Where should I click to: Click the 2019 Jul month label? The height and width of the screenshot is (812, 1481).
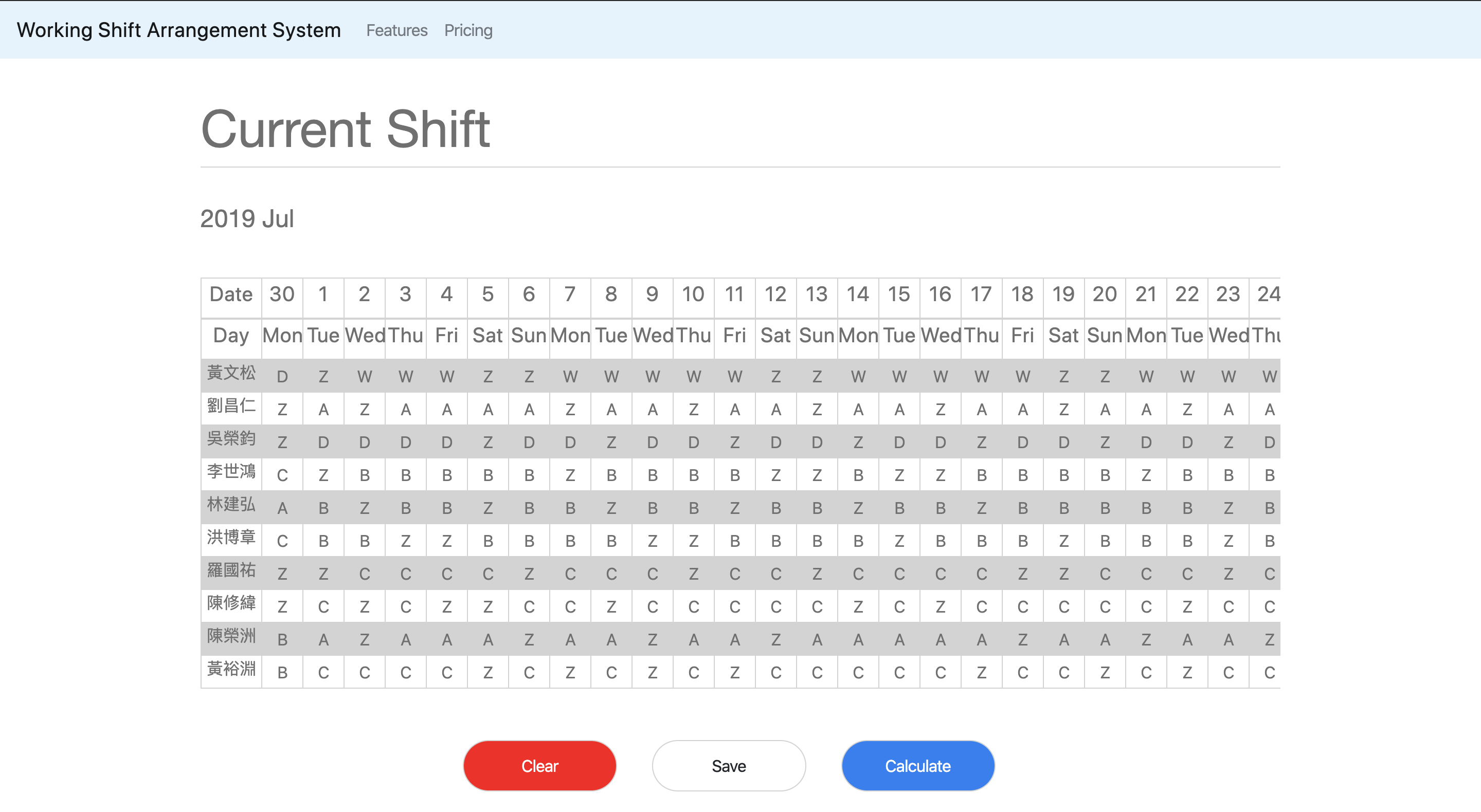[246, 218]
